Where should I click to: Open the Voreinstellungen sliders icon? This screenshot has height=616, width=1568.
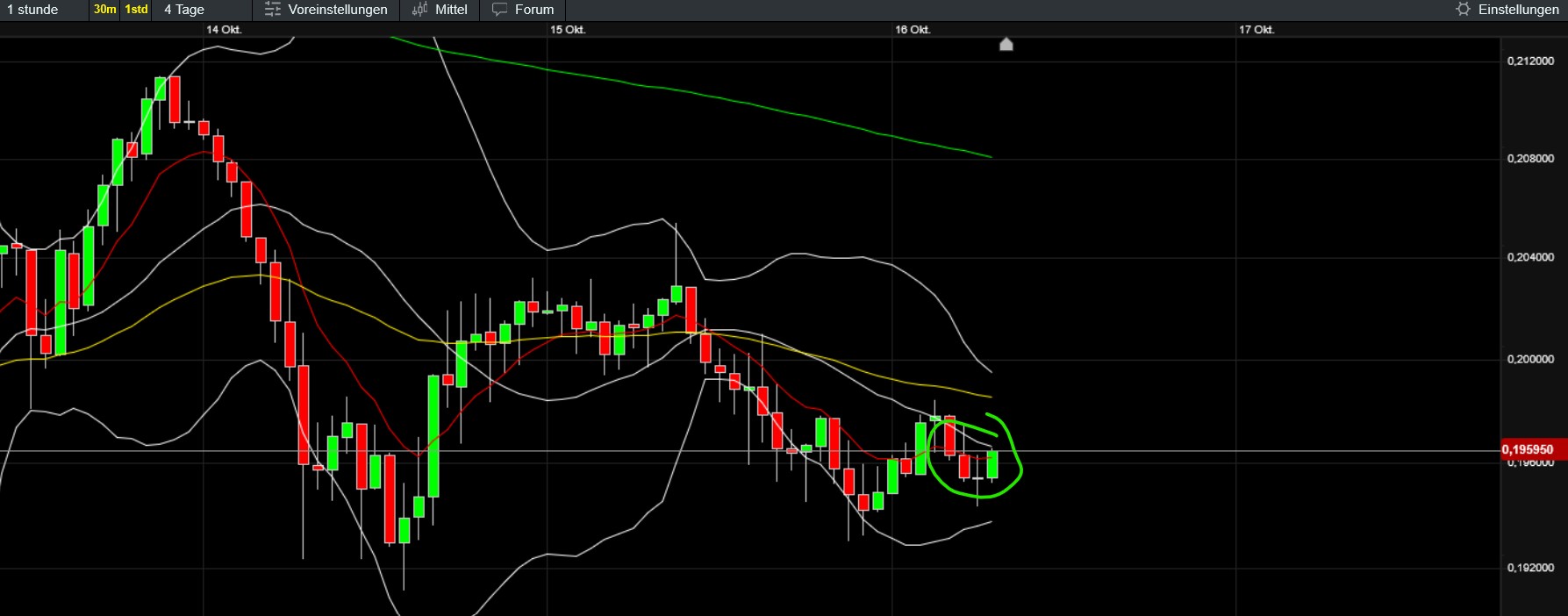point(273,10)
